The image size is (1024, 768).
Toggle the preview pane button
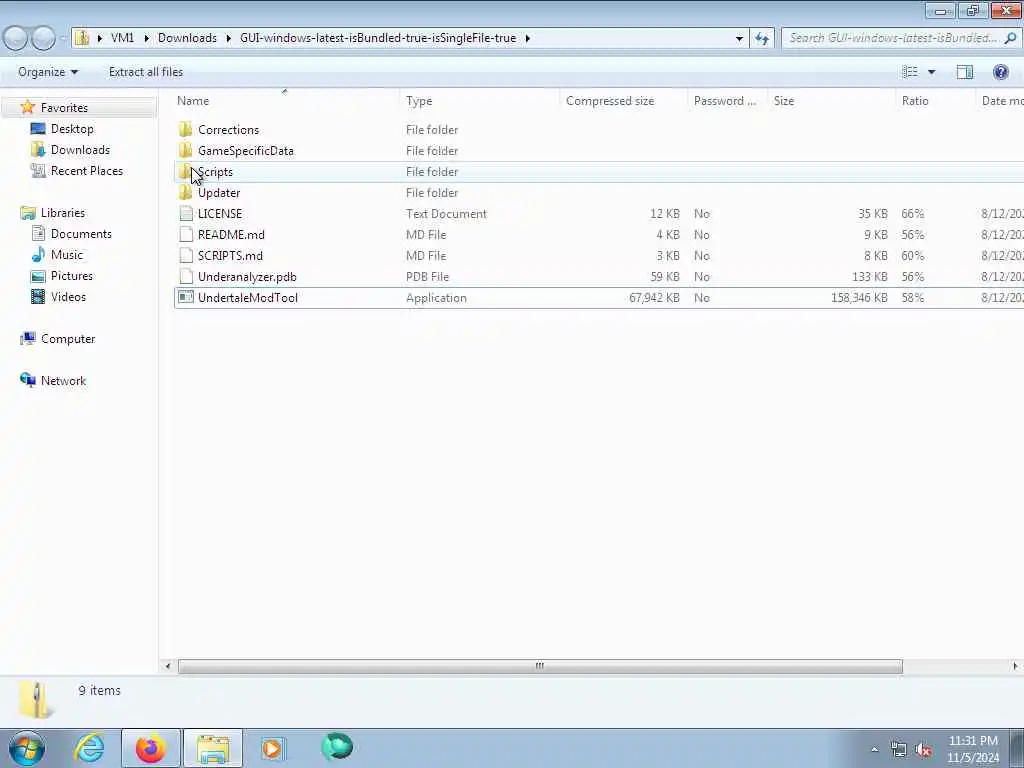(965, 72)
